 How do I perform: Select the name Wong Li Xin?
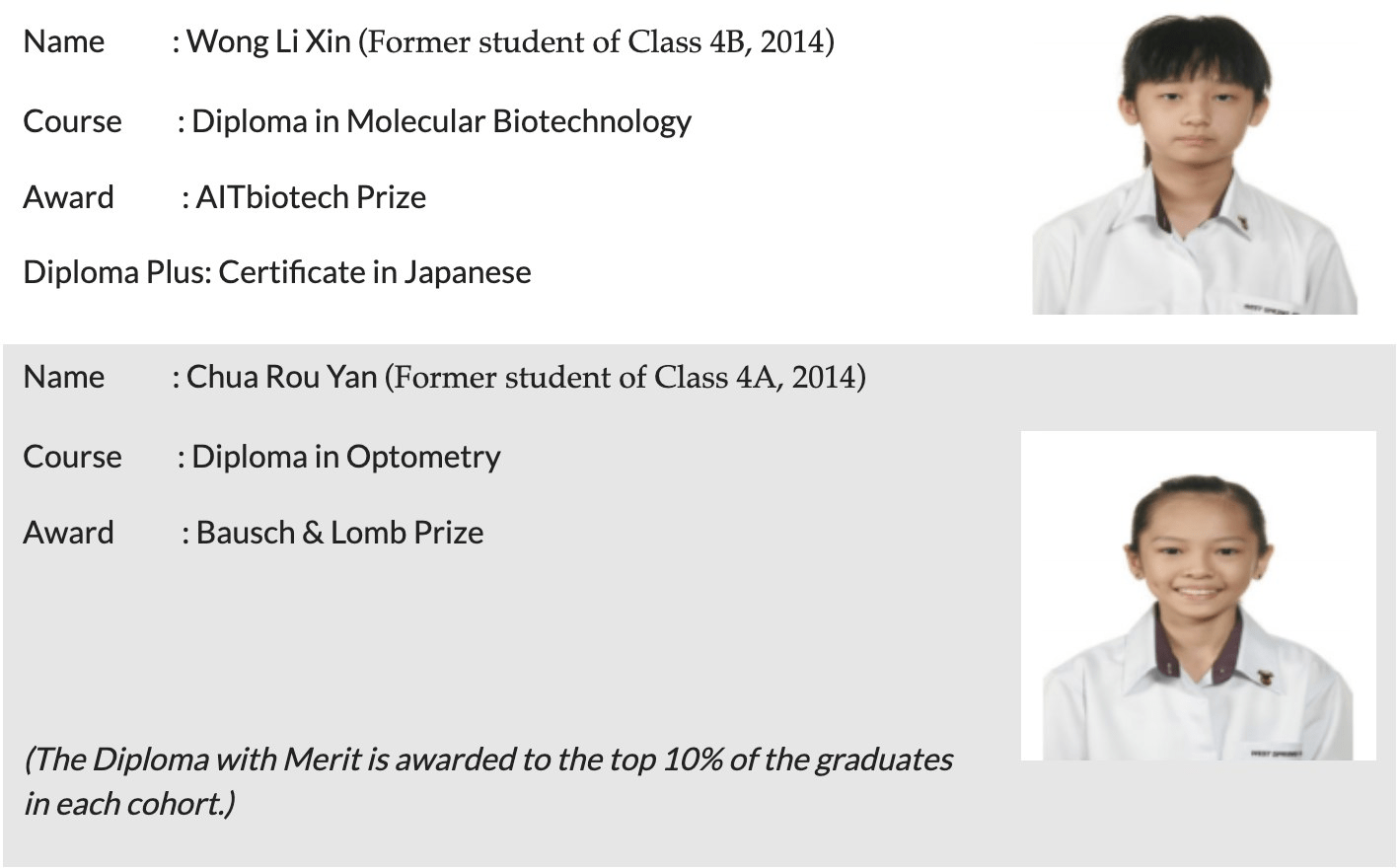(x=268, y=41)
